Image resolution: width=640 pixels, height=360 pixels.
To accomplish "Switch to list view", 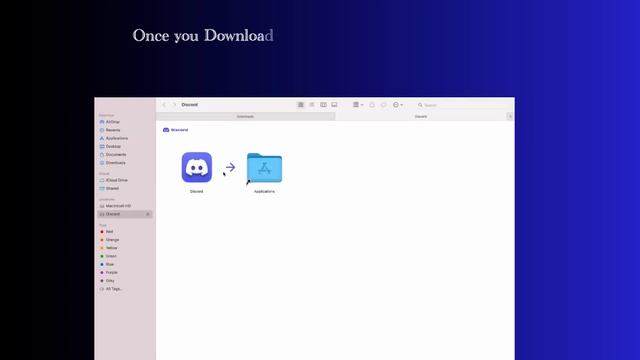I will pyautogui.click(x=312, y=105).
